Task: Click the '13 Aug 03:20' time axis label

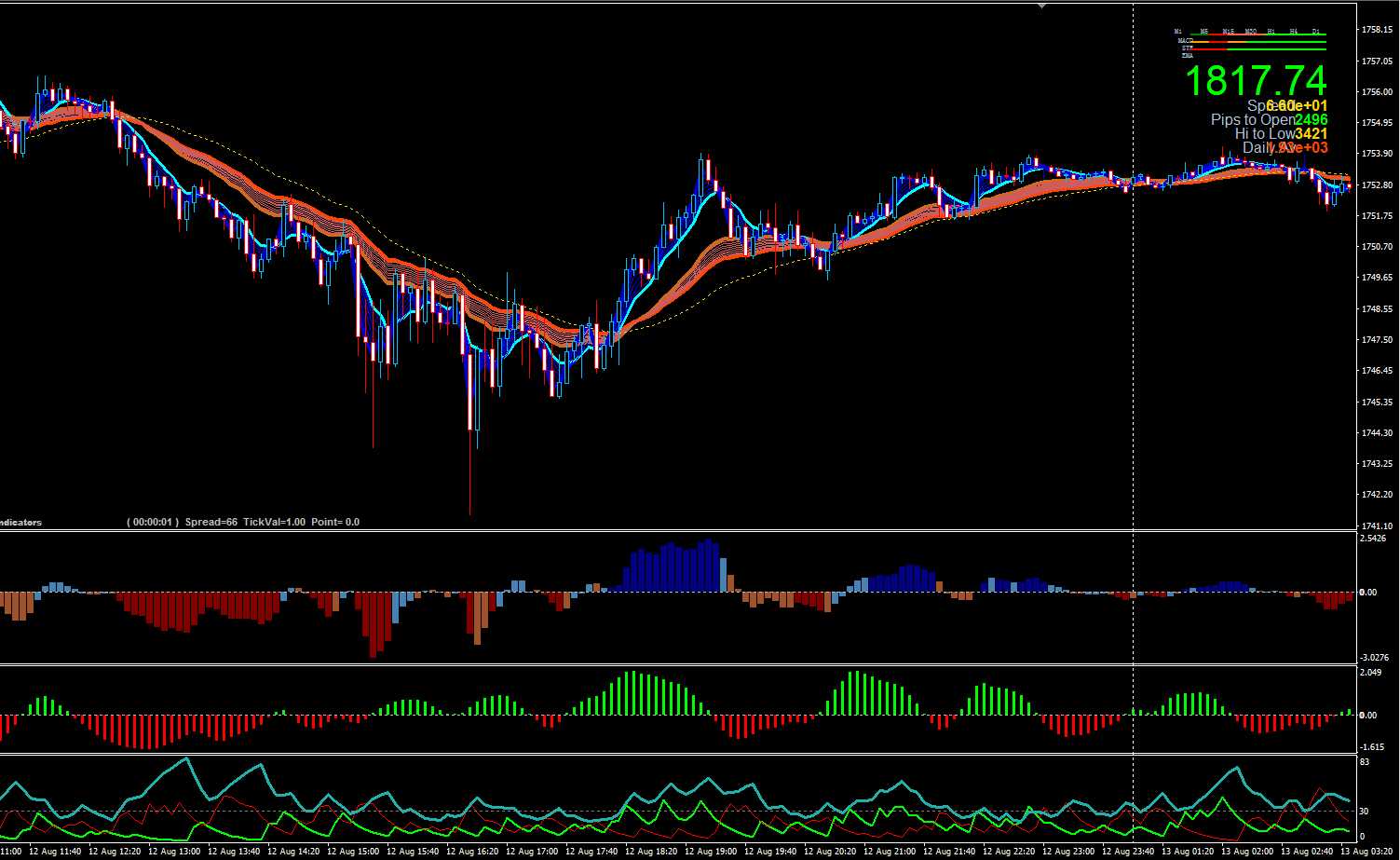Action: [1366, 852]
